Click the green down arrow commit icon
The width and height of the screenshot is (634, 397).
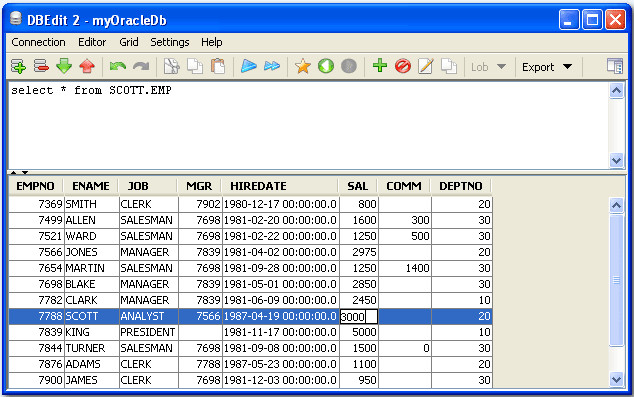coord(64,66)
